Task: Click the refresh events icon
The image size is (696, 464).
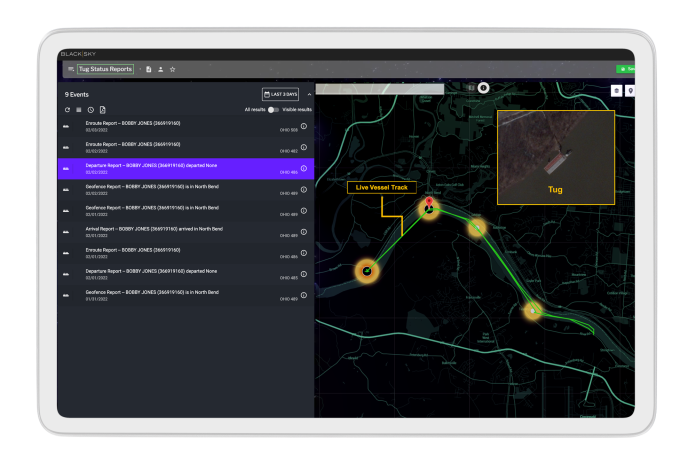Action: click(x=67, y=109)
